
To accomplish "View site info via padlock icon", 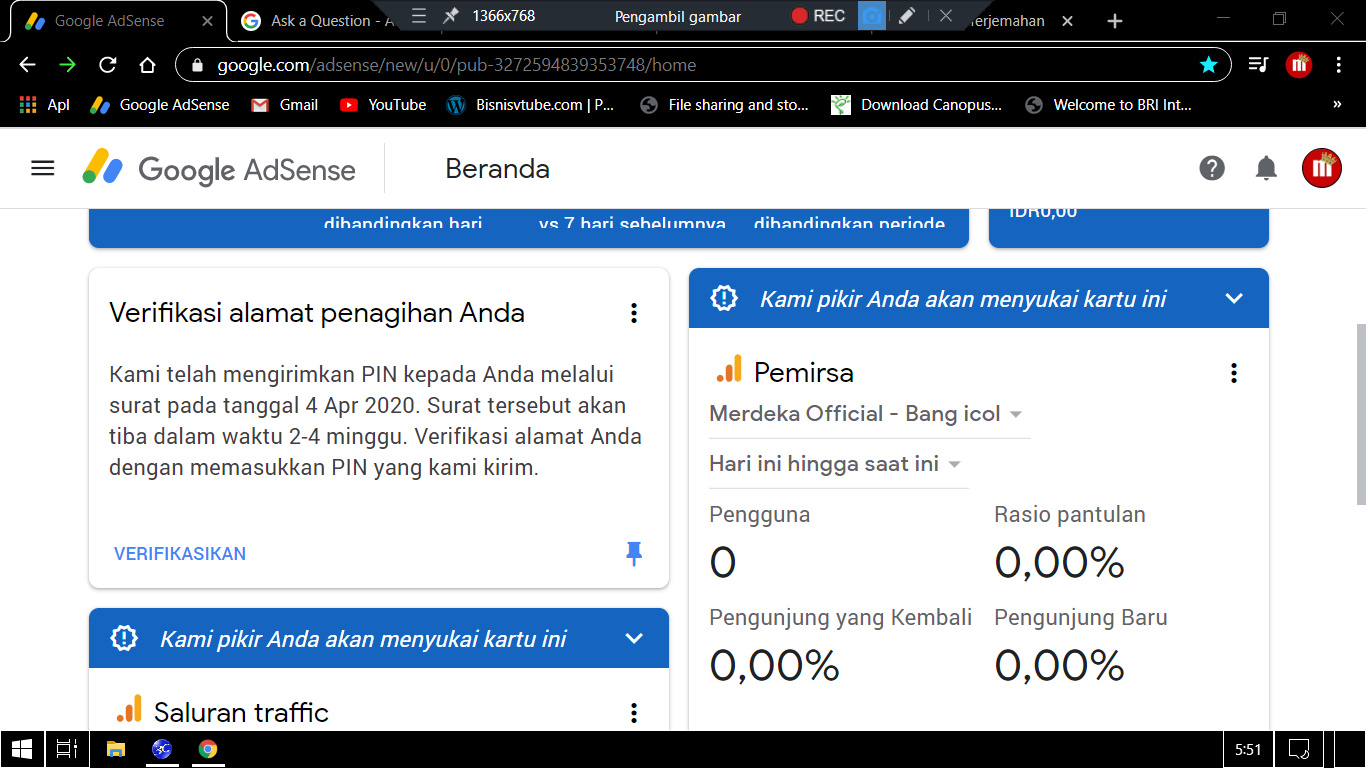I will 197,65.
